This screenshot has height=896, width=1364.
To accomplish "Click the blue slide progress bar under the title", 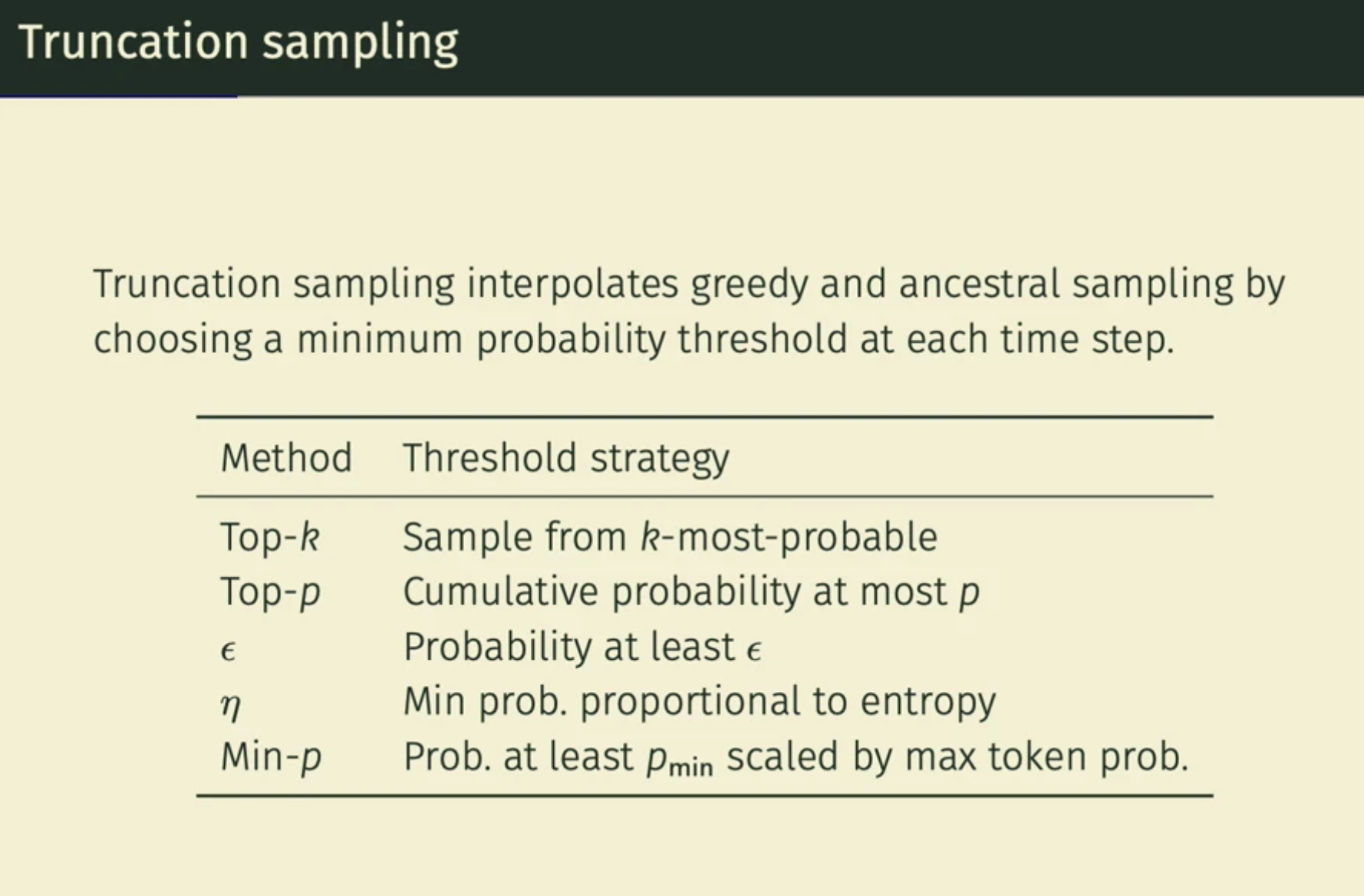I will tap(118, 97).
